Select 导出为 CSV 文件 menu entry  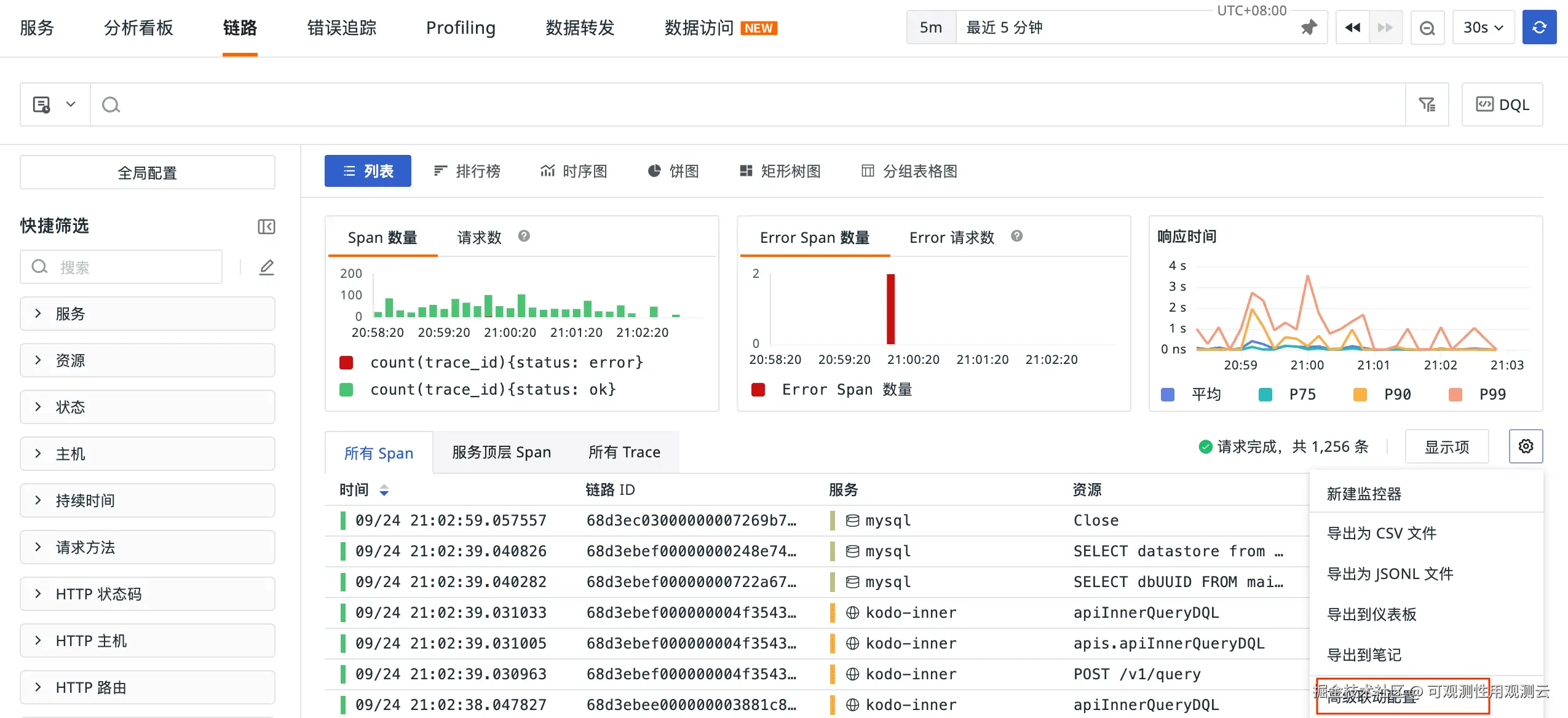pyautogui.click(x=1381, y=534)
